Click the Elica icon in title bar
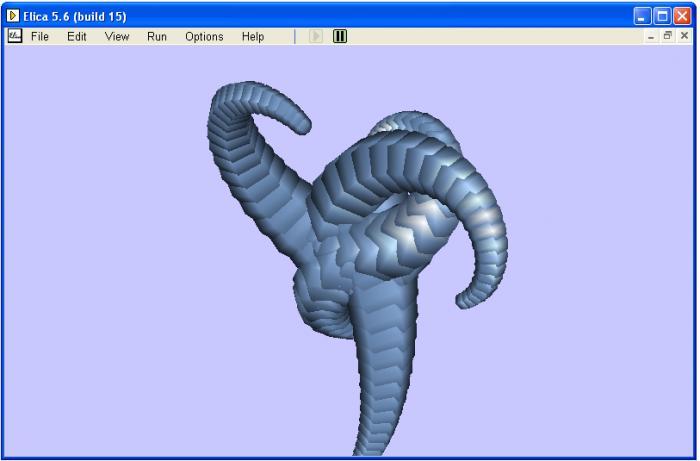Image resolution: width=700 pixels, height=461 pixels. click(12, 16)
